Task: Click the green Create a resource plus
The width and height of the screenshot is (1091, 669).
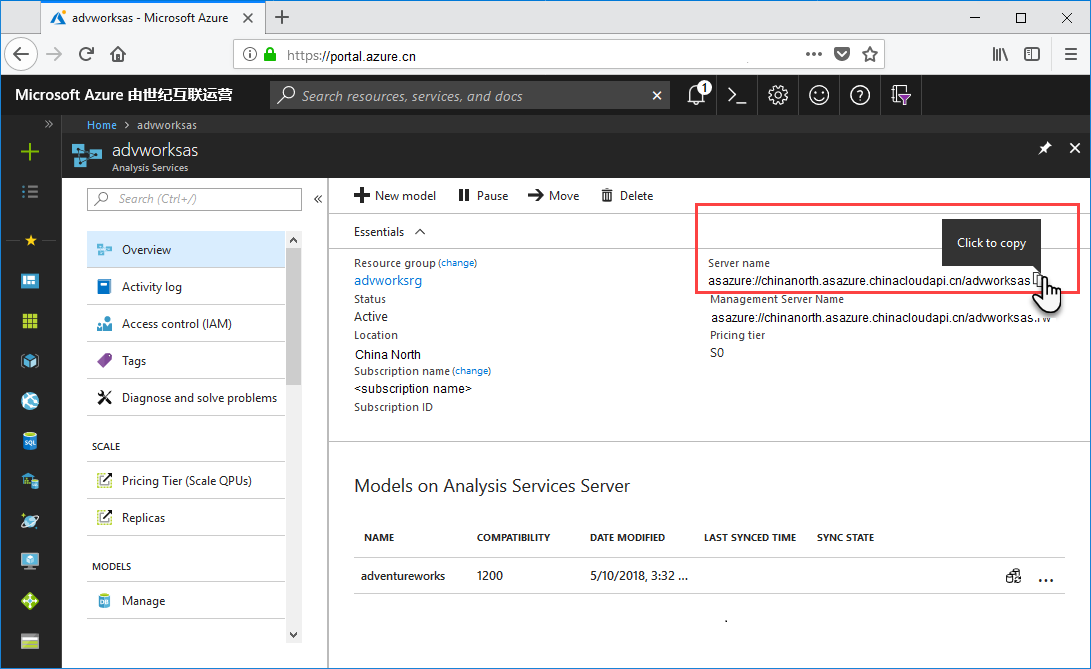Action: (x=30, y=152)
